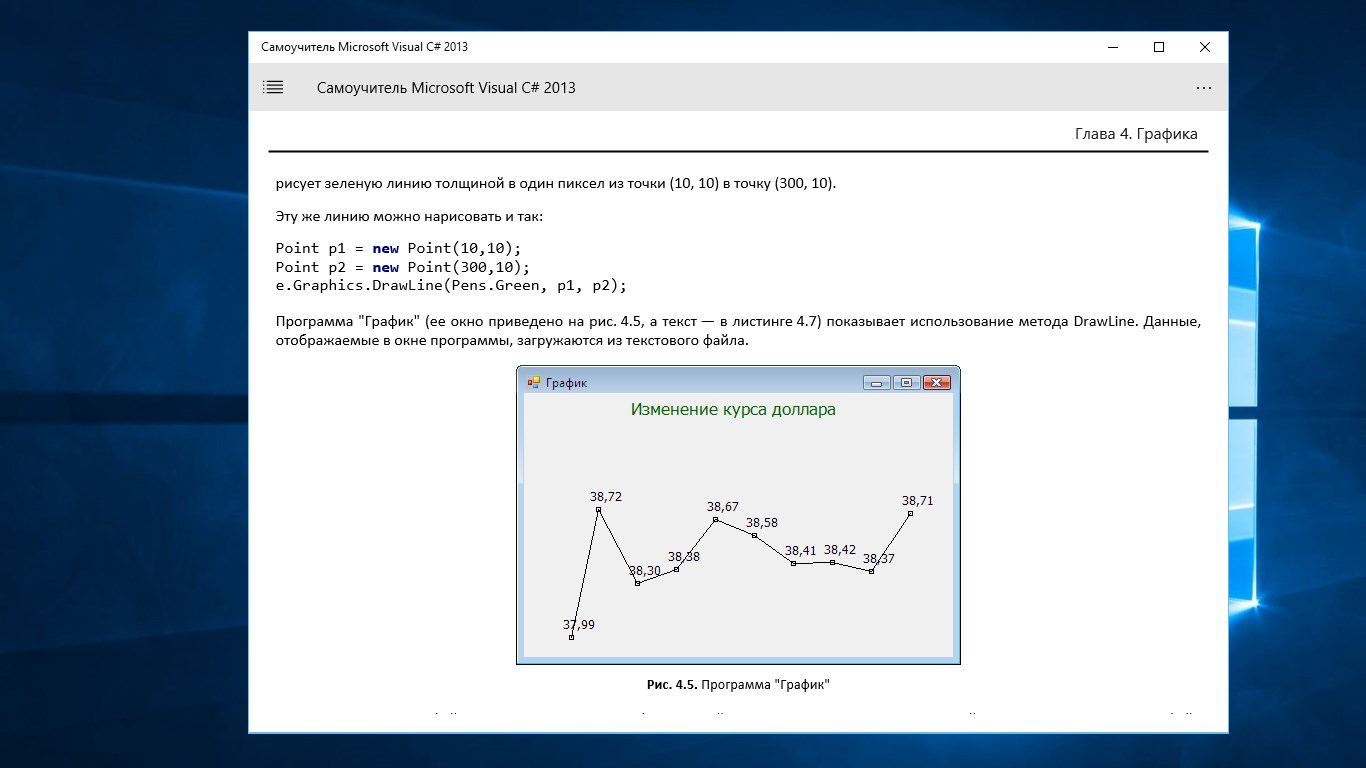The height and width of the screenshot is (768, 1366).
Task: Click the sentence starting рисует зеленую линию толщиной
Action: click(556, 184)
